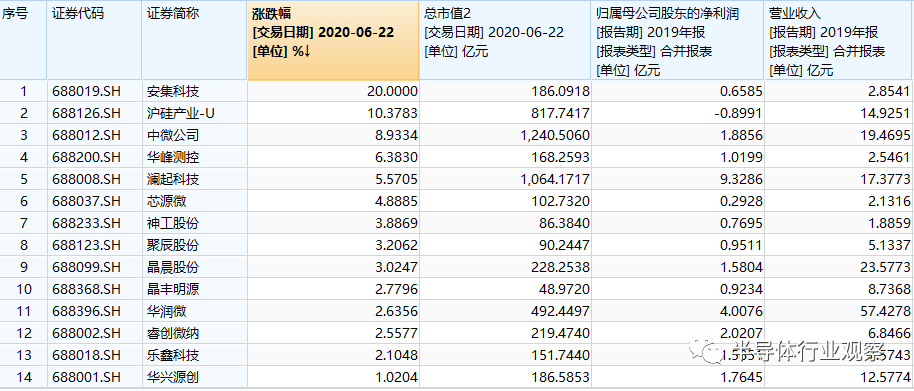The width and height of the screenshot is (914, 391).
Task: Click the 20.0000 涨跌幅 value cell
Action: coord(333,91)
